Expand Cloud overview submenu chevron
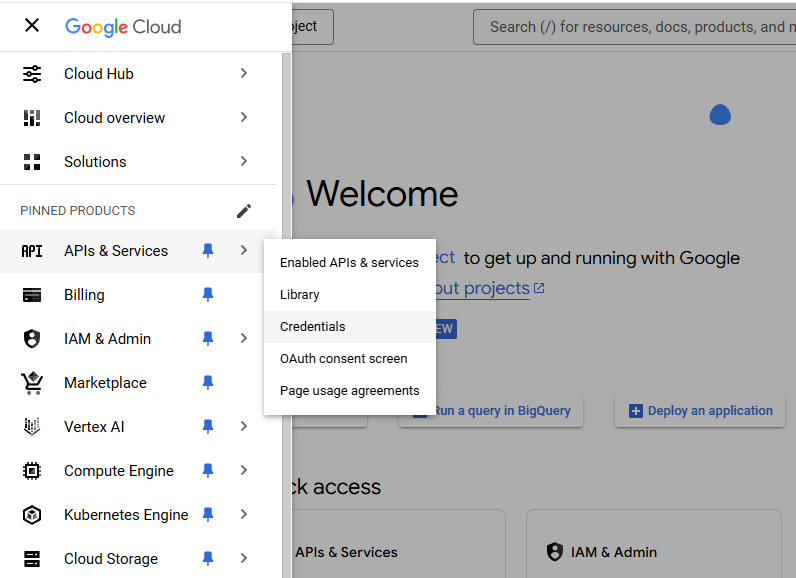796x578 pixels. [244, 117]
